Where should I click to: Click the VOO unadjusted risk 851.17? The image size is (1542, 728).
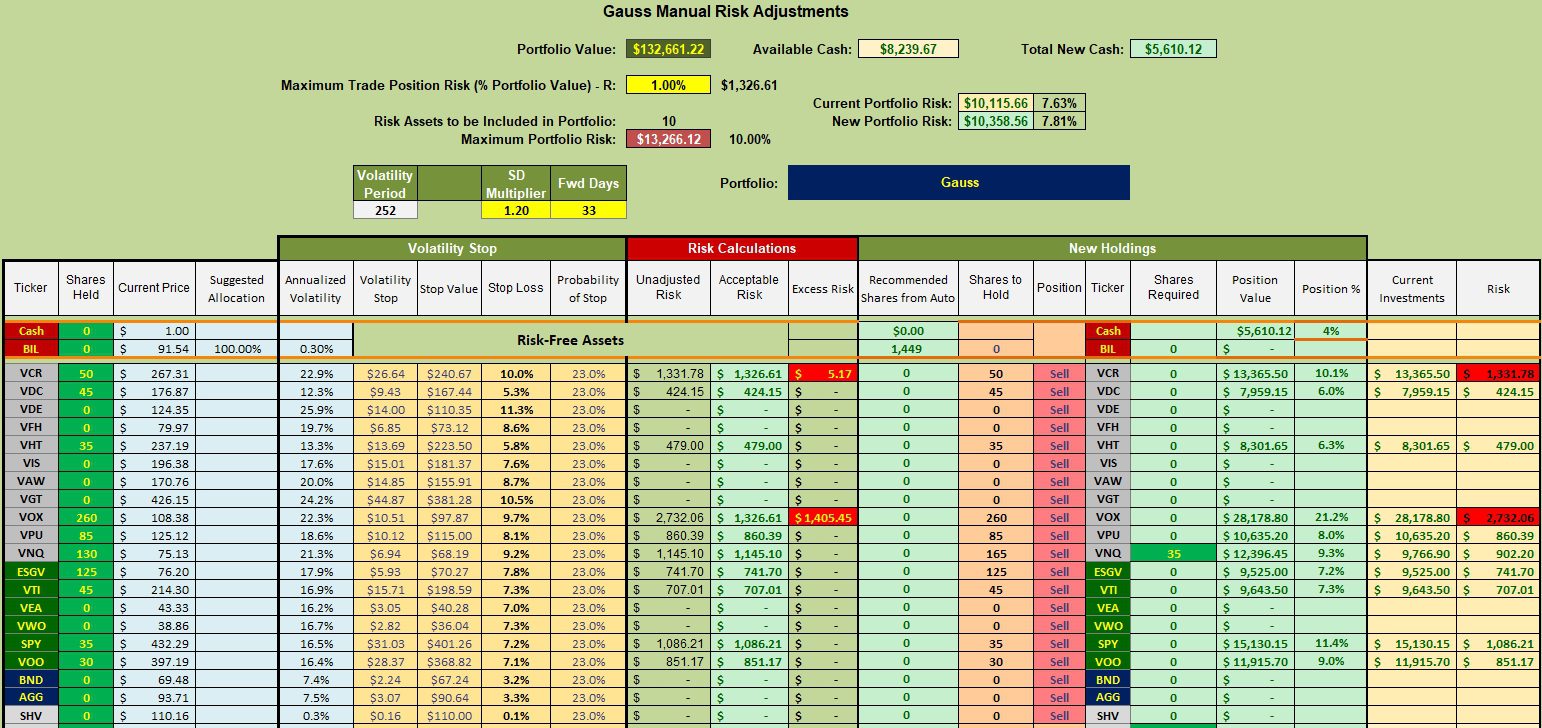(668, 661)
